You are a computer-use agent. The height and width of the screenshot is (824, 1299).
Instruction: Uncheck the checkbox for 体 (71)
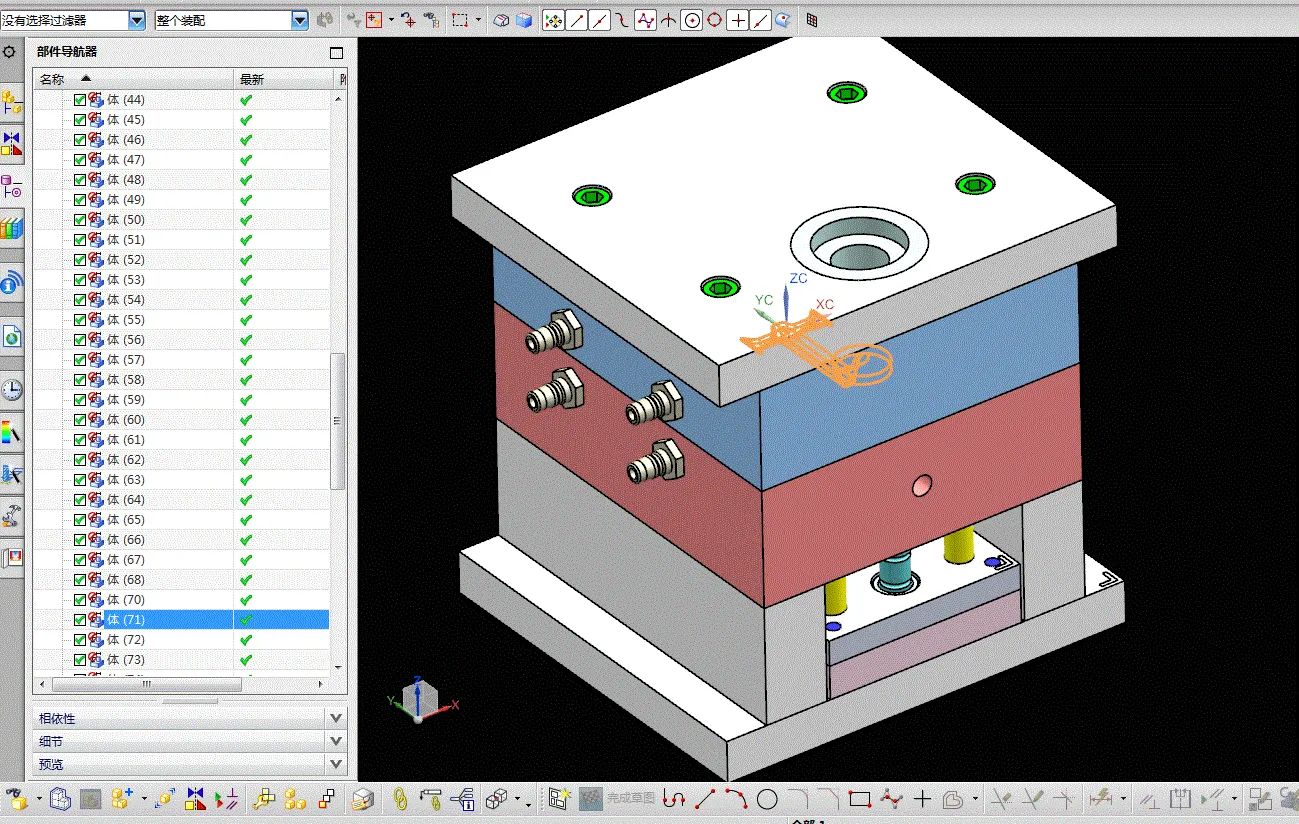coord(80,620)
